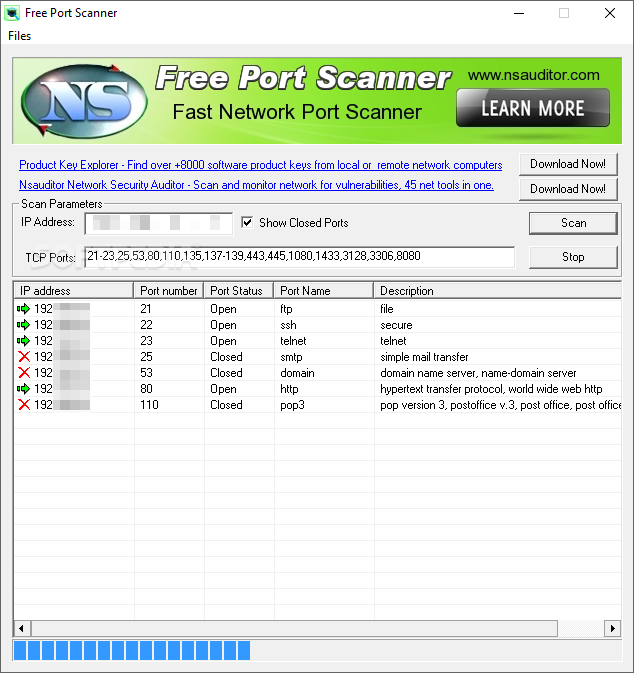Click Open status for port 80

[223, 389]
